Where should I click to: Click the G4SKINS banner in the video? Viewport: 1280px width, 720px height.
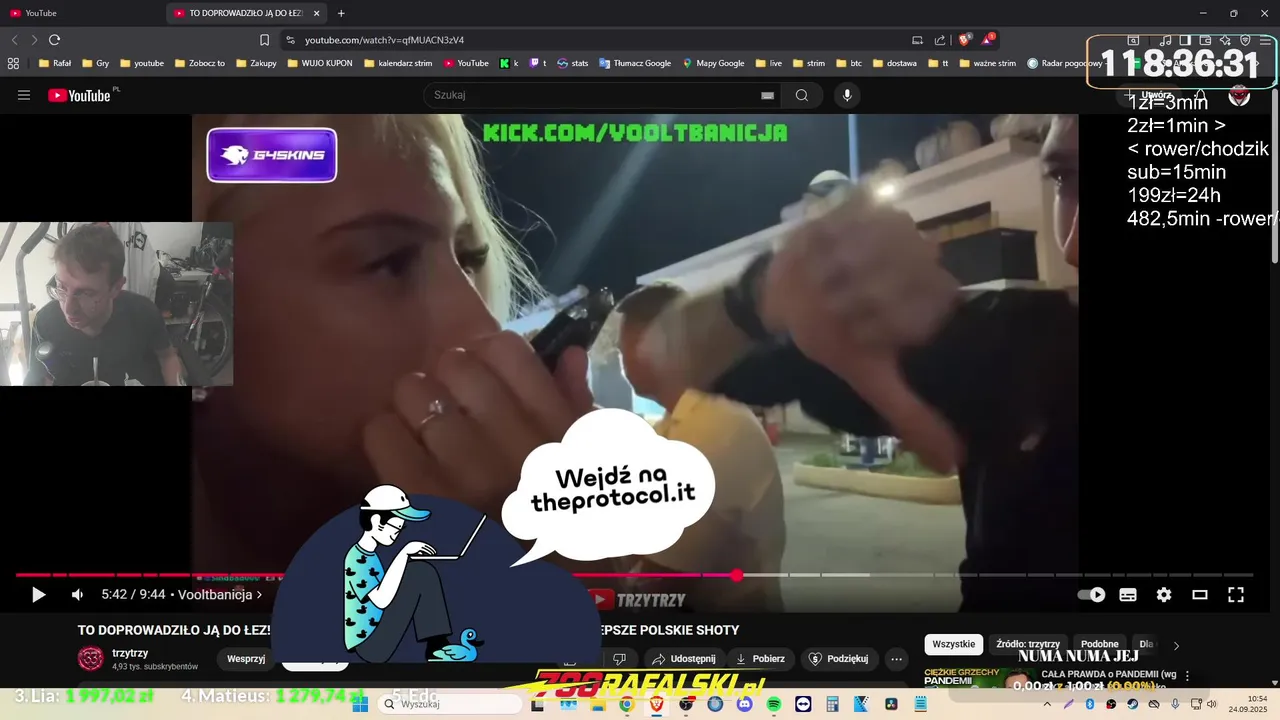tap(272, 155)
